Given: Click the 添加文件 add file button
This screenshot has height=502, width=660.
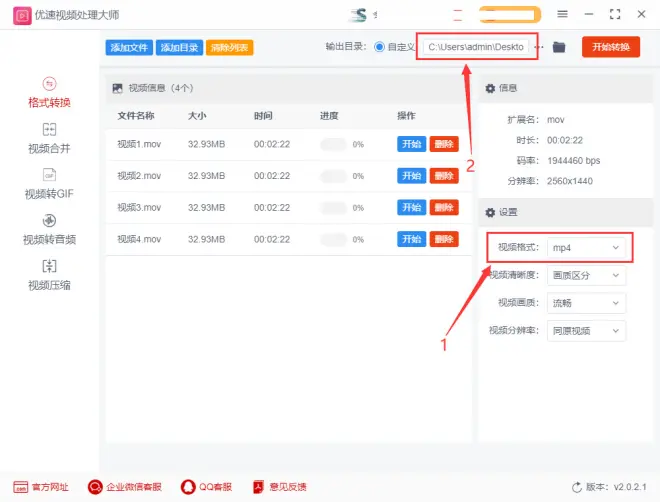Looking at the screenshot, I should click(x=129, y=47).
